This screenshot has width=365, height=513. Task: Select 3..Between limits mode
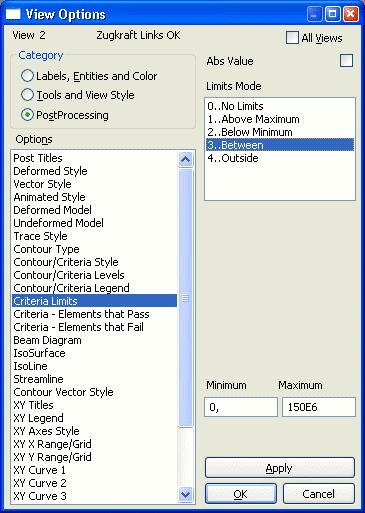tap(280, 145)
